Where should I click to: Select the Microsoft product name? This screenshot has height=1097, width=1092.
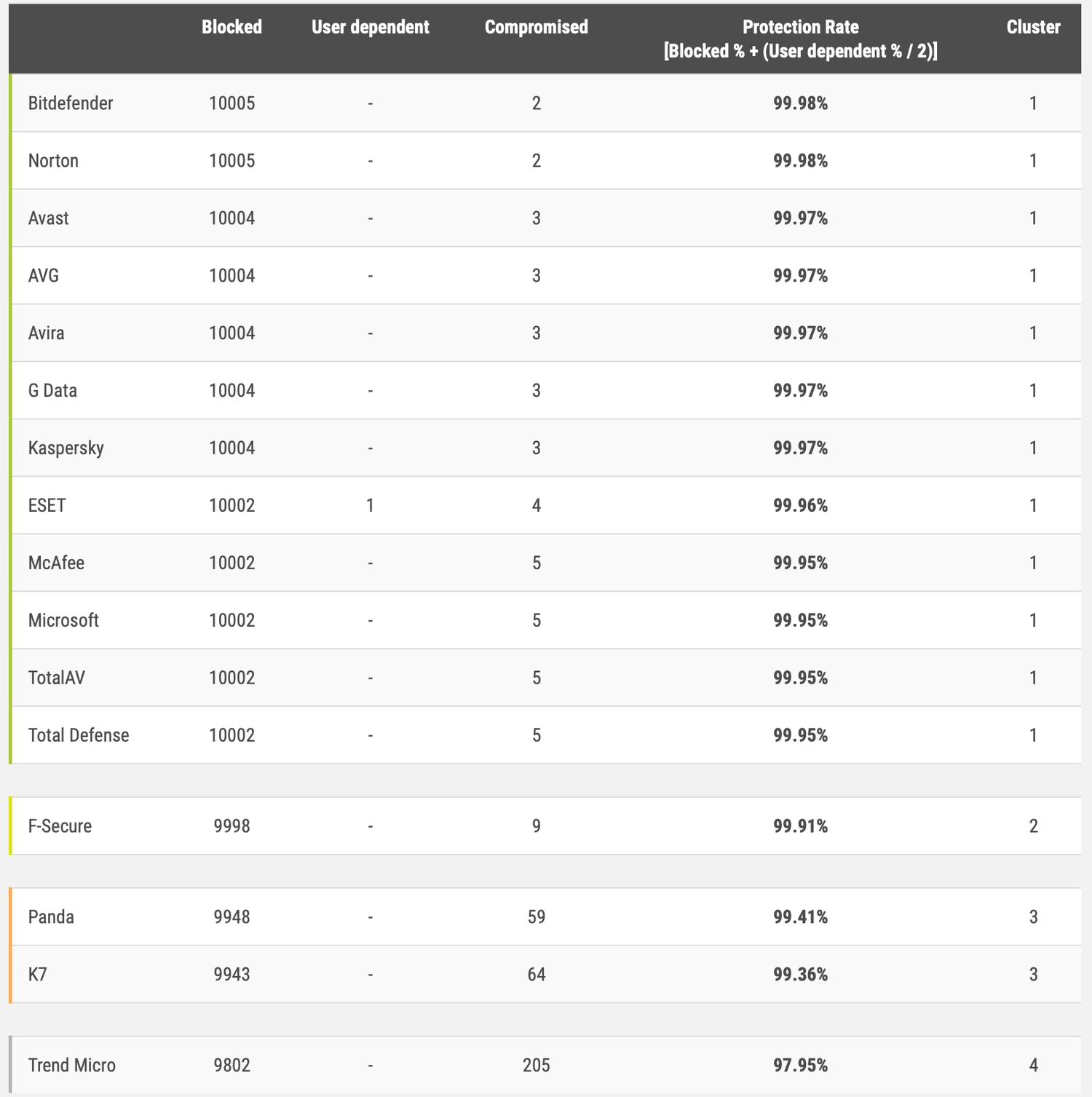point(63,620)
